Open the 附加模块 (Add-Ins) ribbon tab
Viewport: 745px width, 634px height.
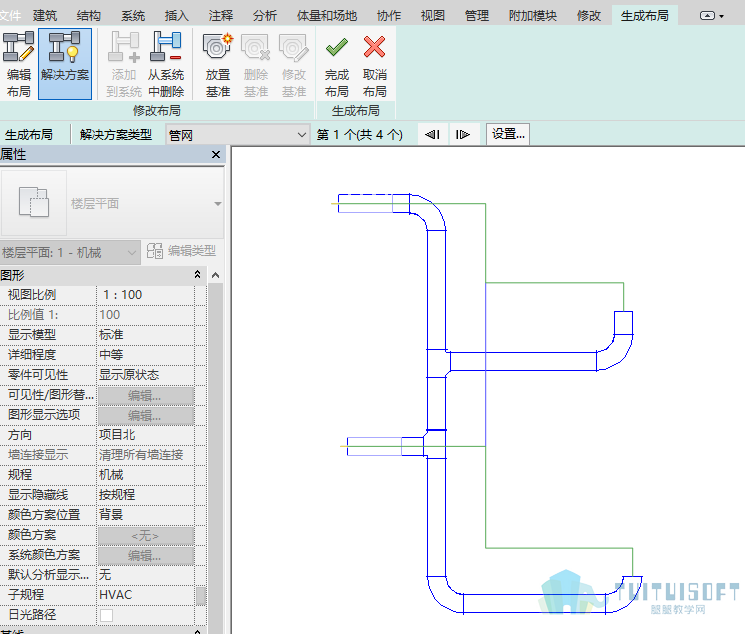(x=532, y=16)
